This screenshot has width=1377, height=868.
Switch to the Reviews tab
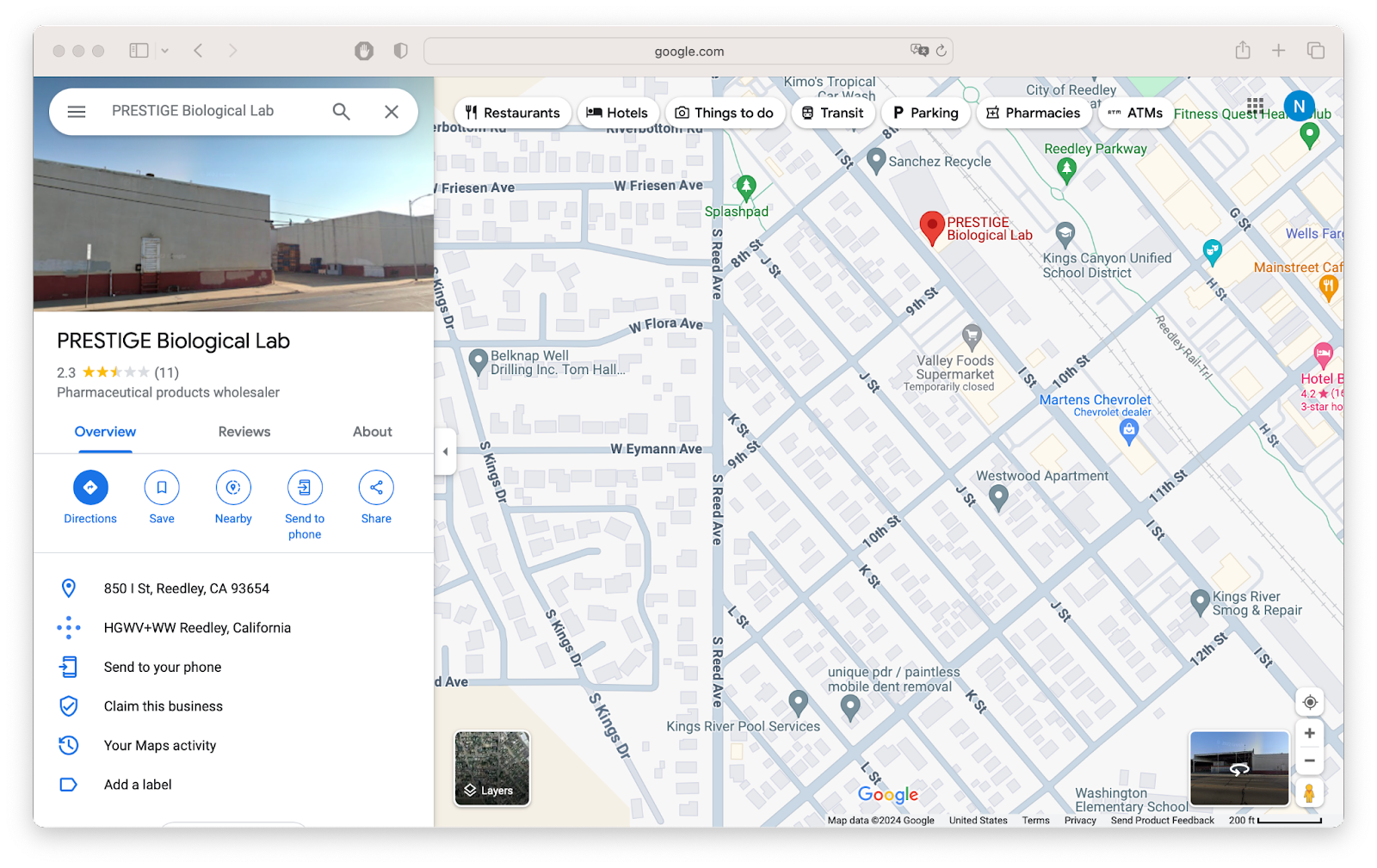point(244,432)
